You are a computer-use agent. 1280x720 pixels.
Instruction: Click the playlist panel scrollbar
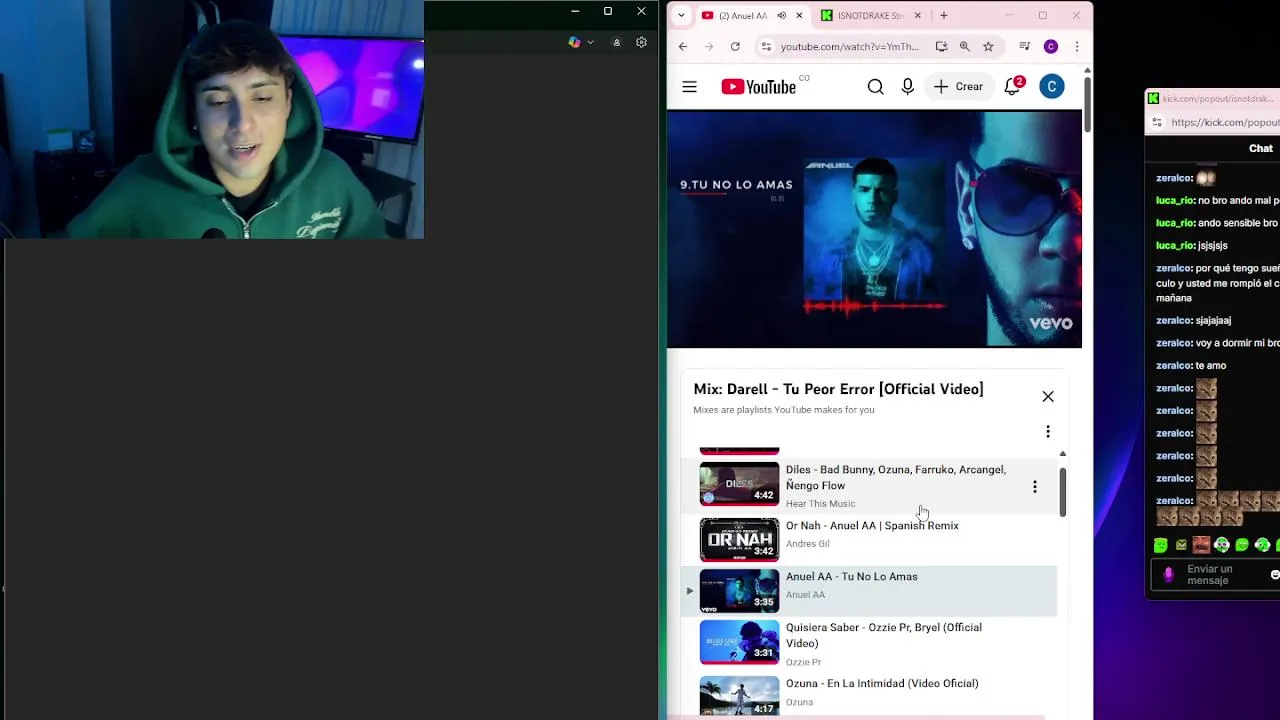pyautogui.click(x=1062, y=492)
